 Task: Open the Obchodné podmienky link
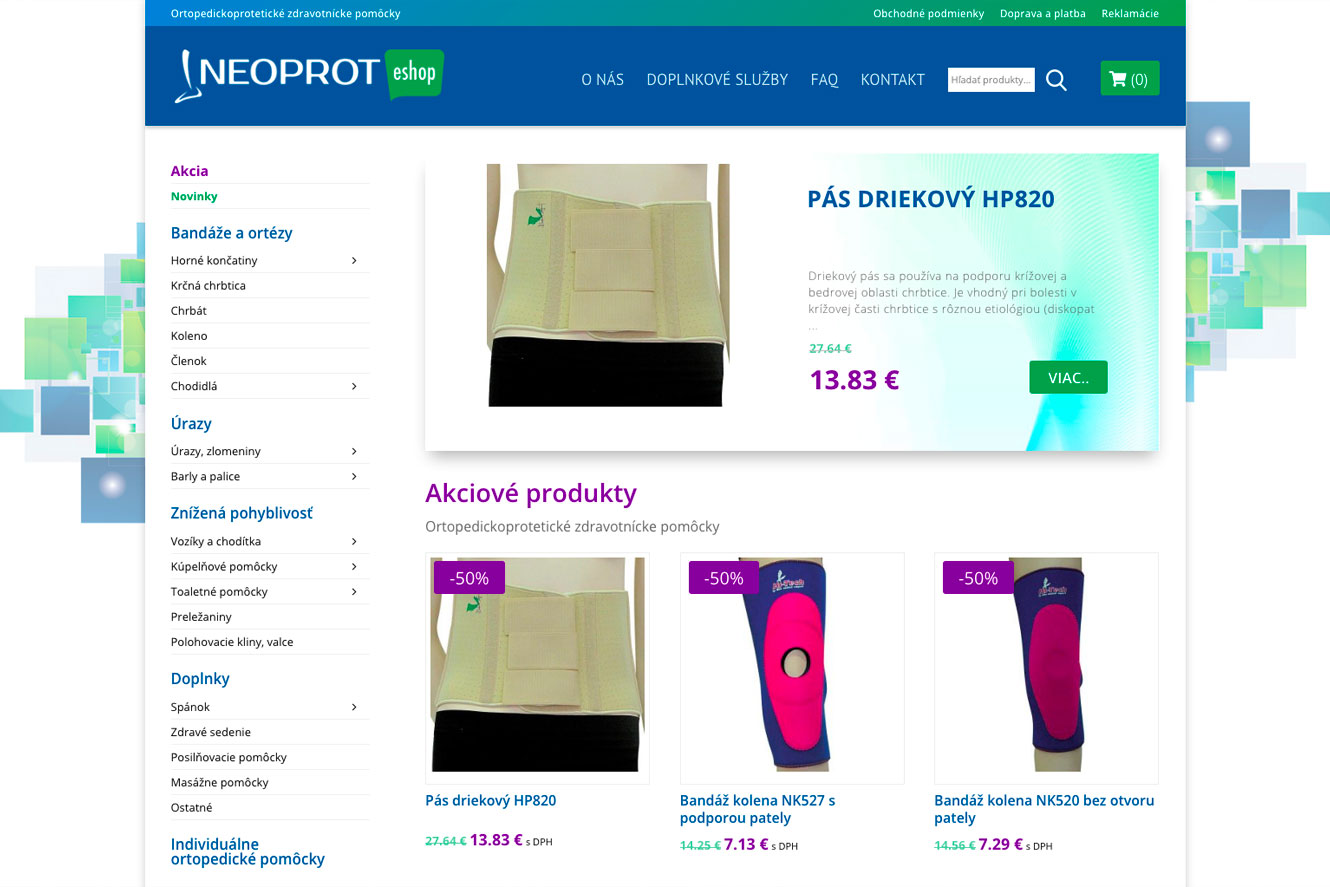tap(928, 14)
